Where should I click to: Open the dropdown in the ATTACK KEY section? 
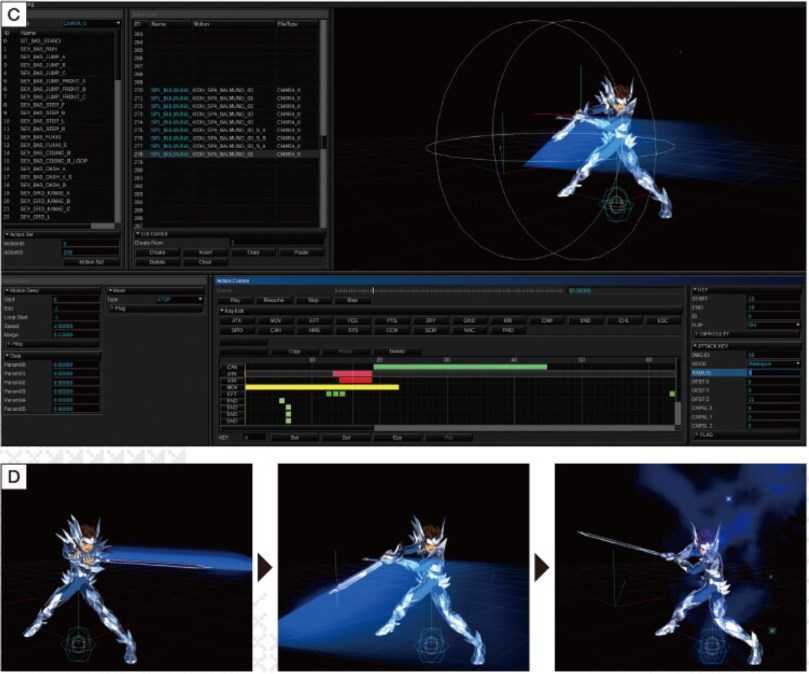click(x=774, y=364)
